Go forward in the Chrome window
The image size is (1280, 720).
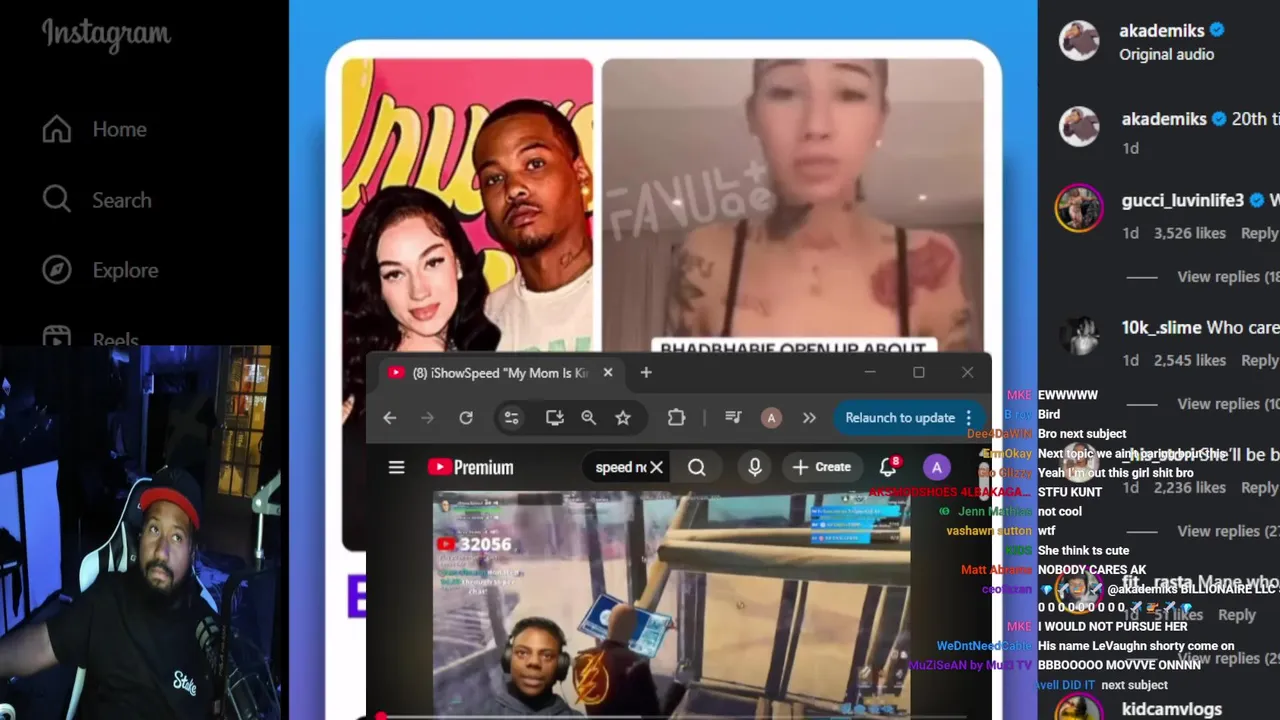click(x=427, y=418)
